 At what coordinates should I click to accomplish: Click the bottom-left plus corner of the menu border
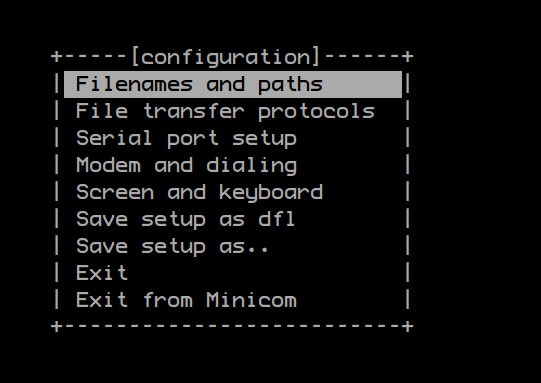(x=57, y=326)
